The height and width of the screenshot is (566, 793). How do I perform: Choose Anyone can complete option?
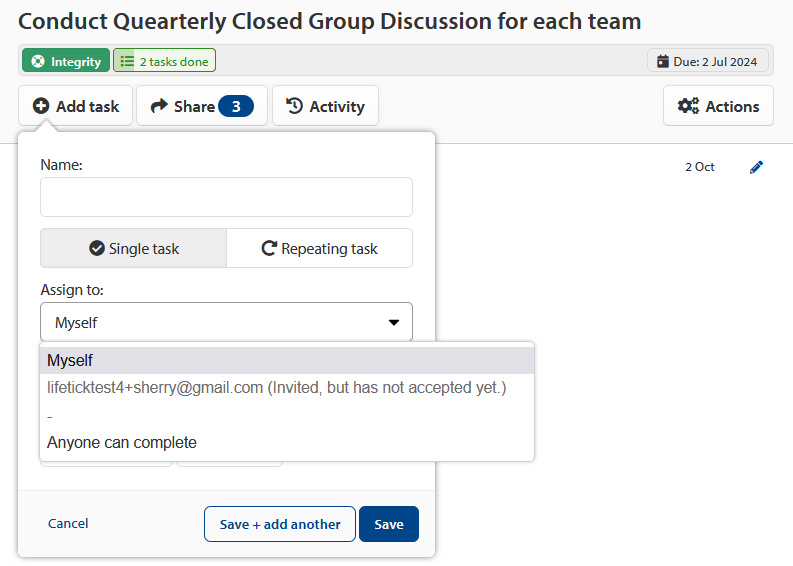[x=287, y=442]
